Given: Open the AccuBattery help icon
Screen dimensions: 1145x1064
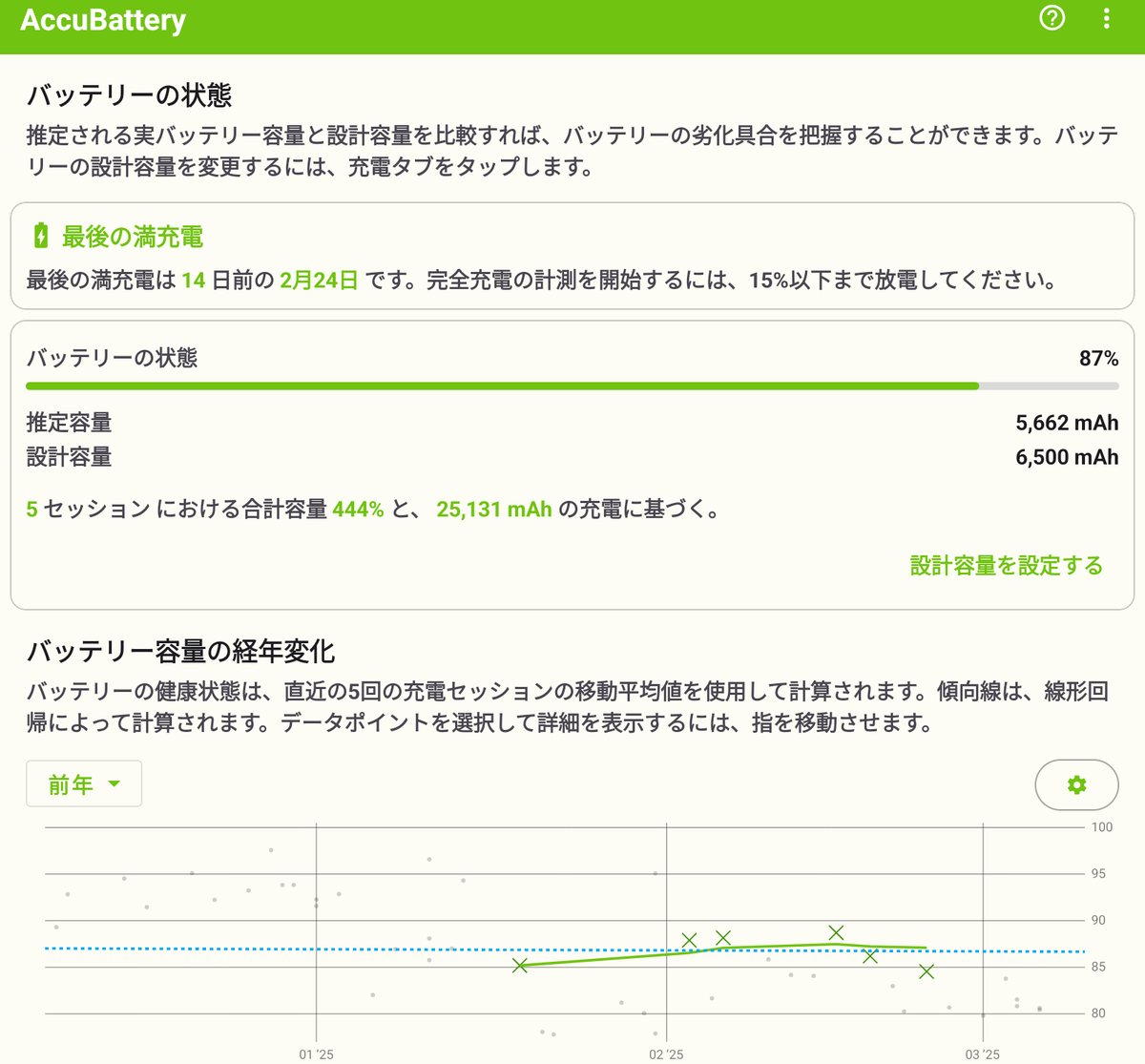Looking at the screenshot, I should tap(1051, 19).
